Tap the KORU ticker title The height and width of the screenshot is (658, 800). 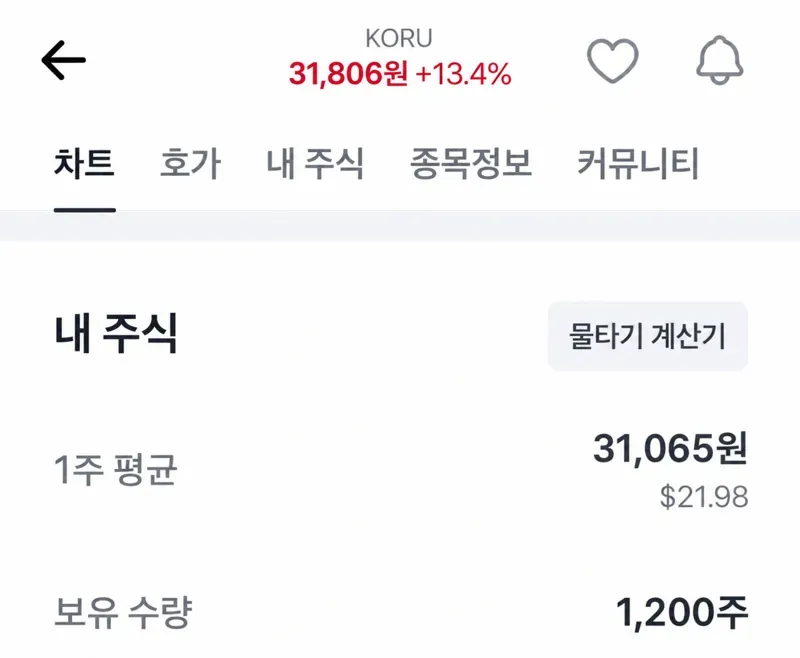click(x=399, y=38)
